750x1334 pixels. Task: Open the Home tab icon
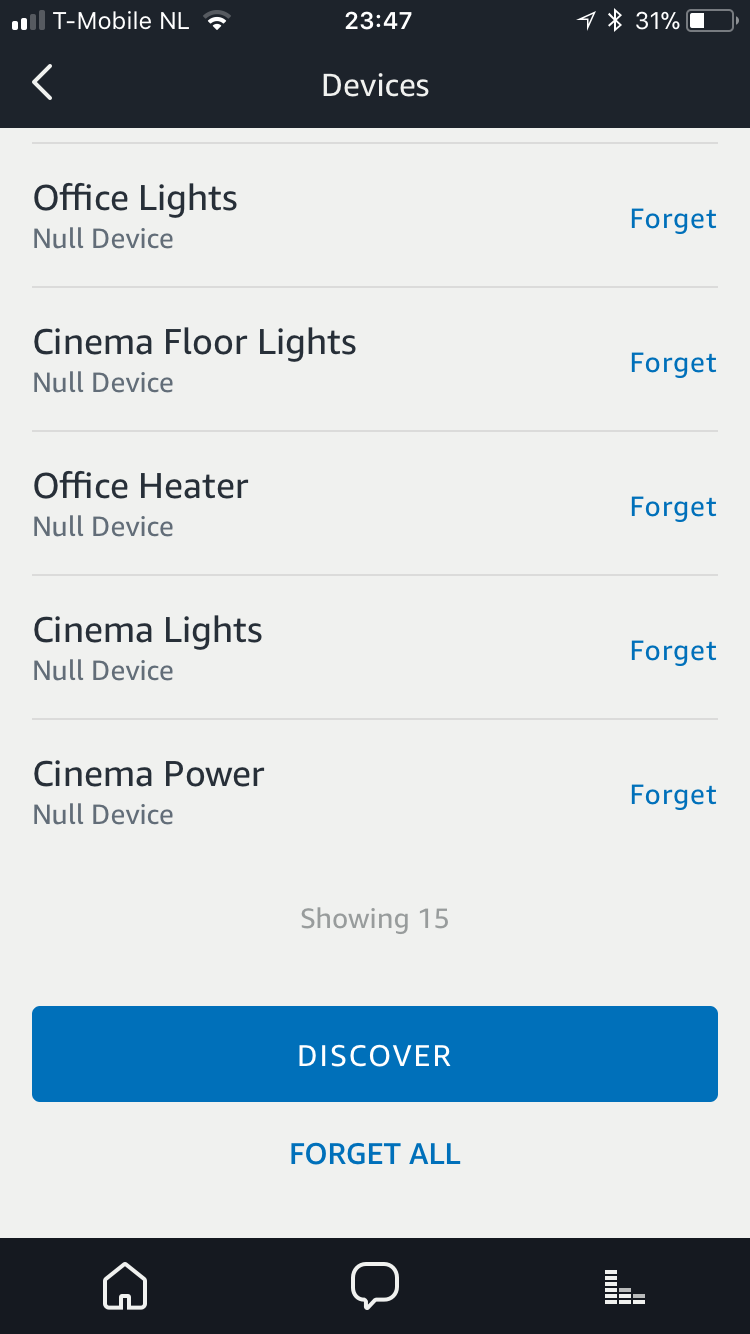[125, 1285]
